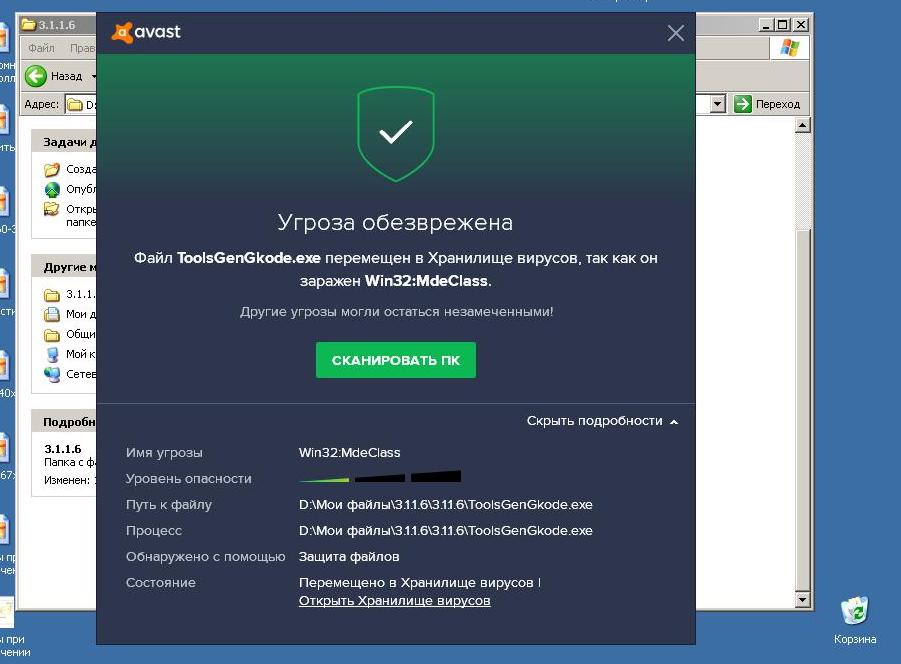Click the Windows flag logo in Explorer
The width and height of the screenshot is (901, 664).
coord(790,48)
